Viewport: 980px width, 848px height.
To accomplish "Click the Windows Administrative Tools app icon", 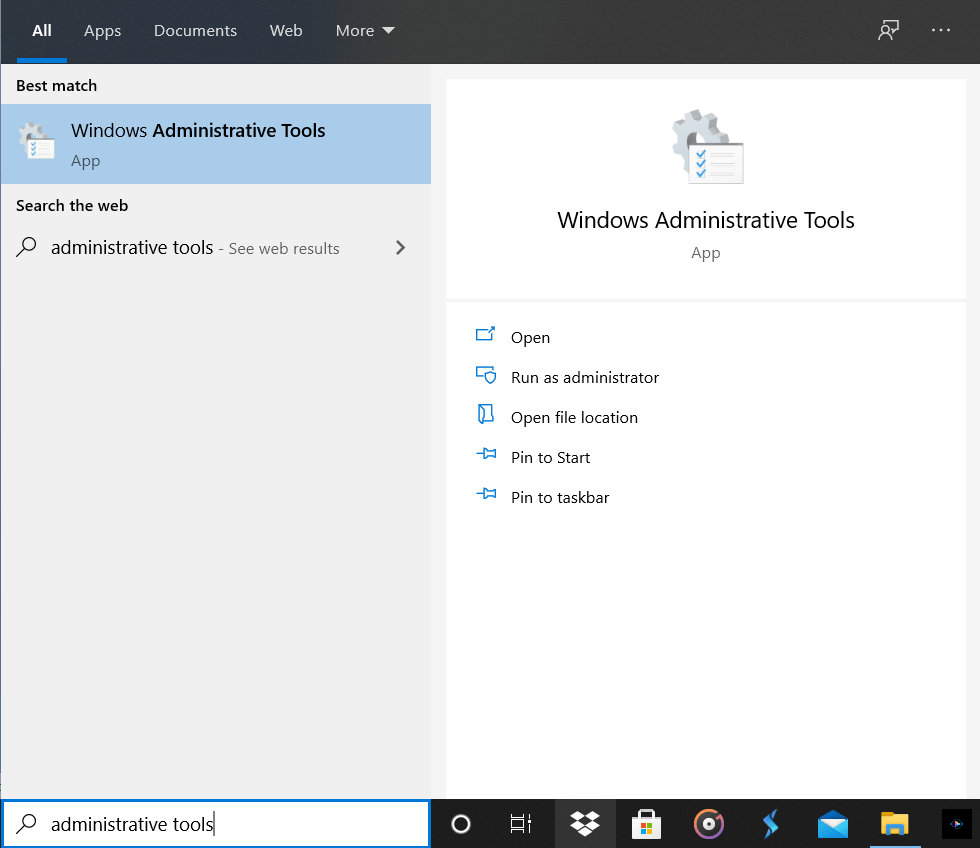I will click(x=37, y=143).
